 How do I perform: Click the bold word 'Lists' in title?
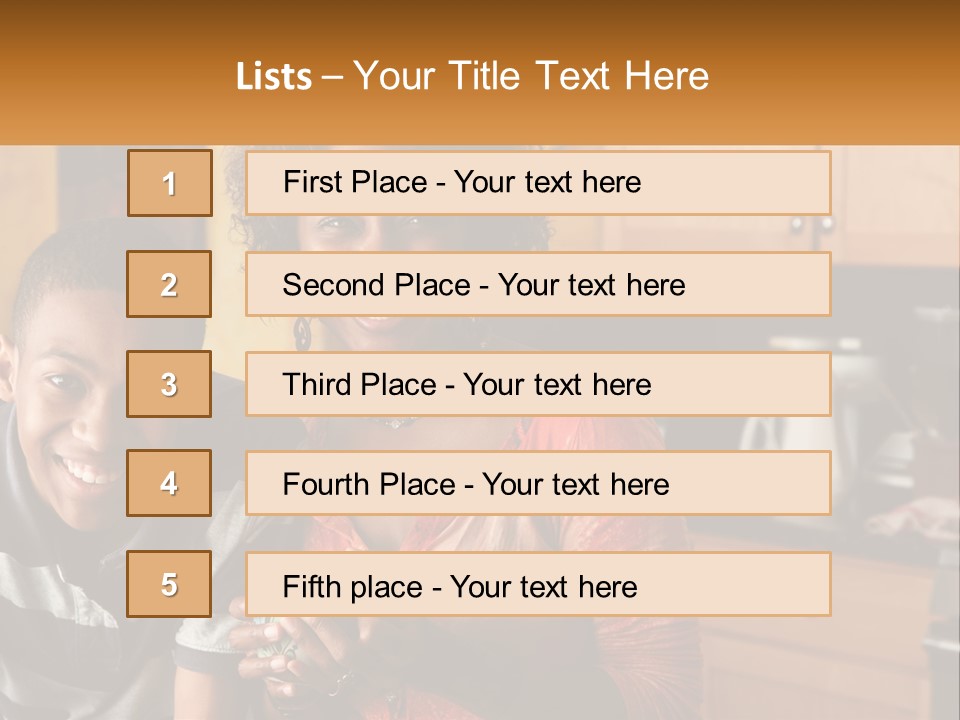(273, 76)
